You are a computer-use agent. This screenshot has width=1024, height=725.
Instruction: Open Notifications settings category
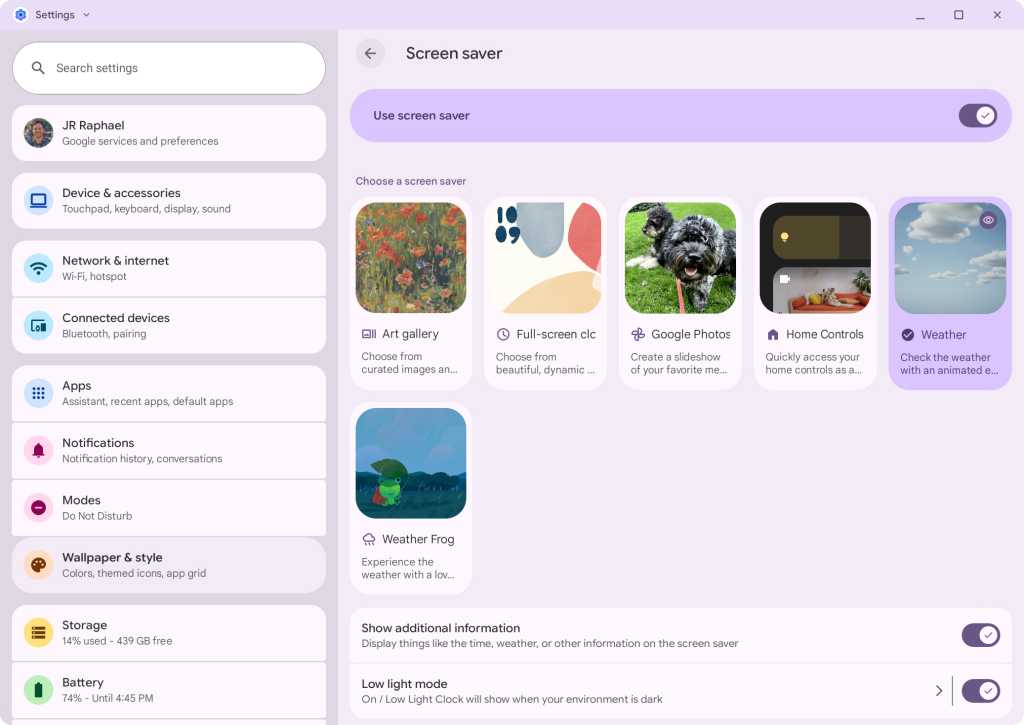168,451
